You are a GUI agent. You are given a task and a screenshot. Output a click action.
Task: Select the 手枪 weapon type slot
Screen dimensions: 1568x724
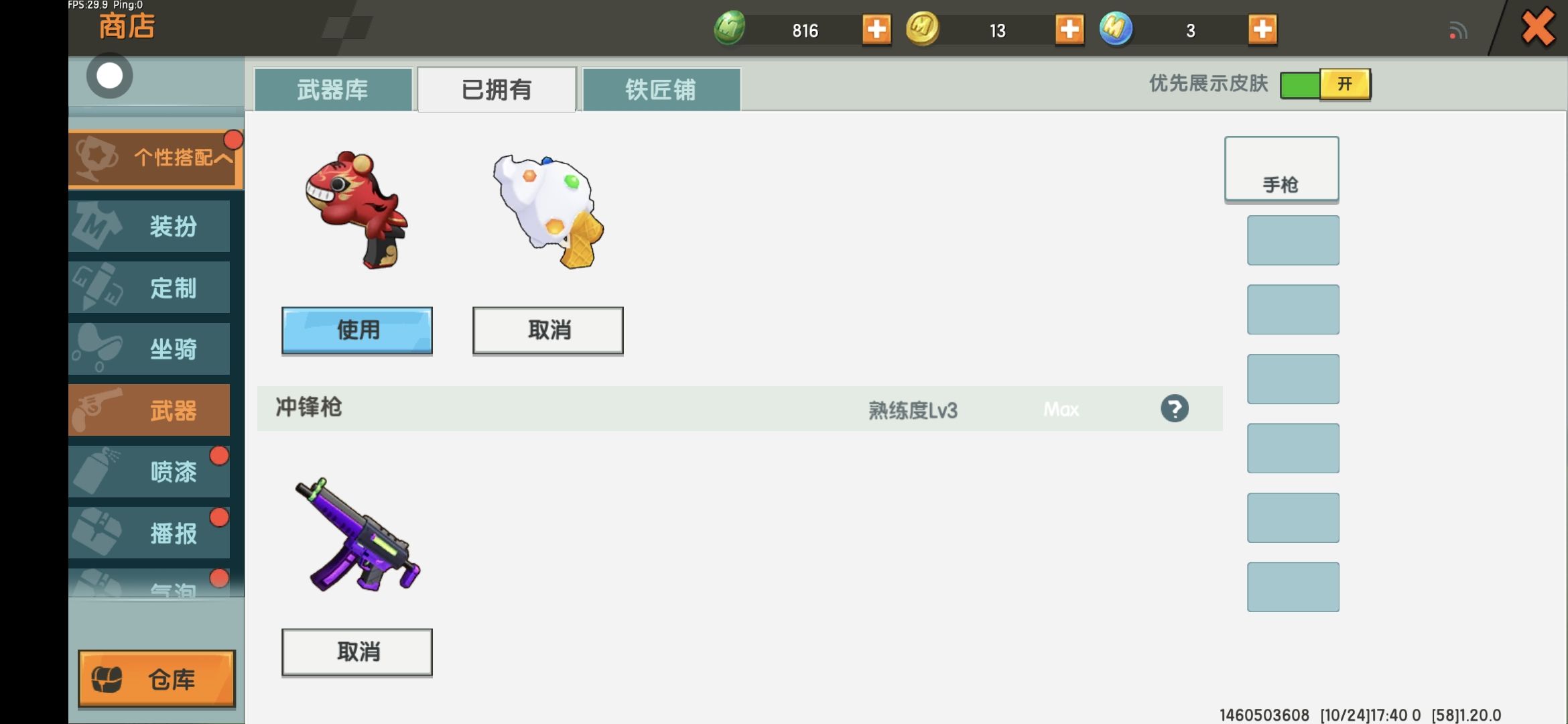pyautogui.click(x=1281, y=169)
